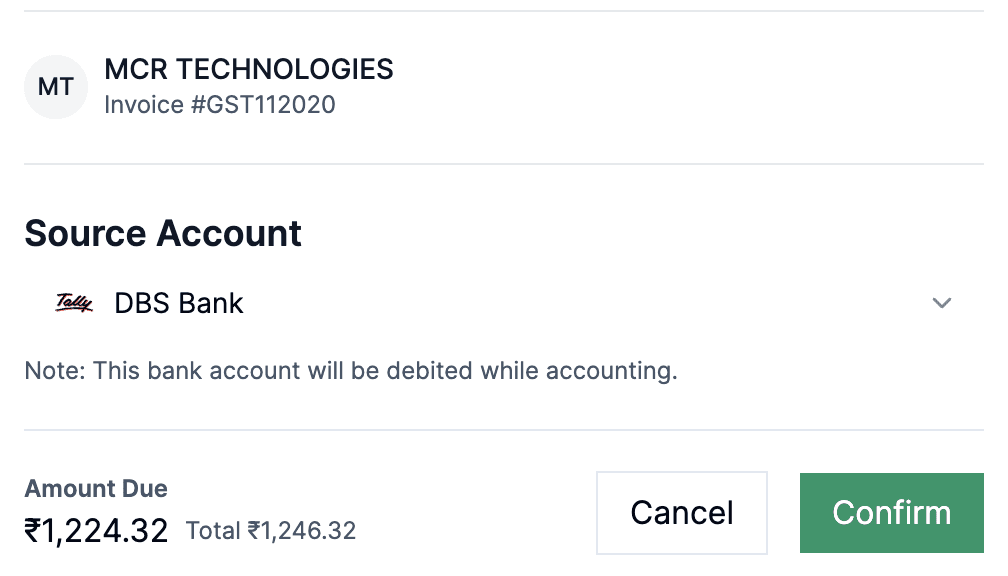Click the Amount Due value ₹1,224.32
The height and width of the screenshot is (576, 1008).
tap(96, 530)
